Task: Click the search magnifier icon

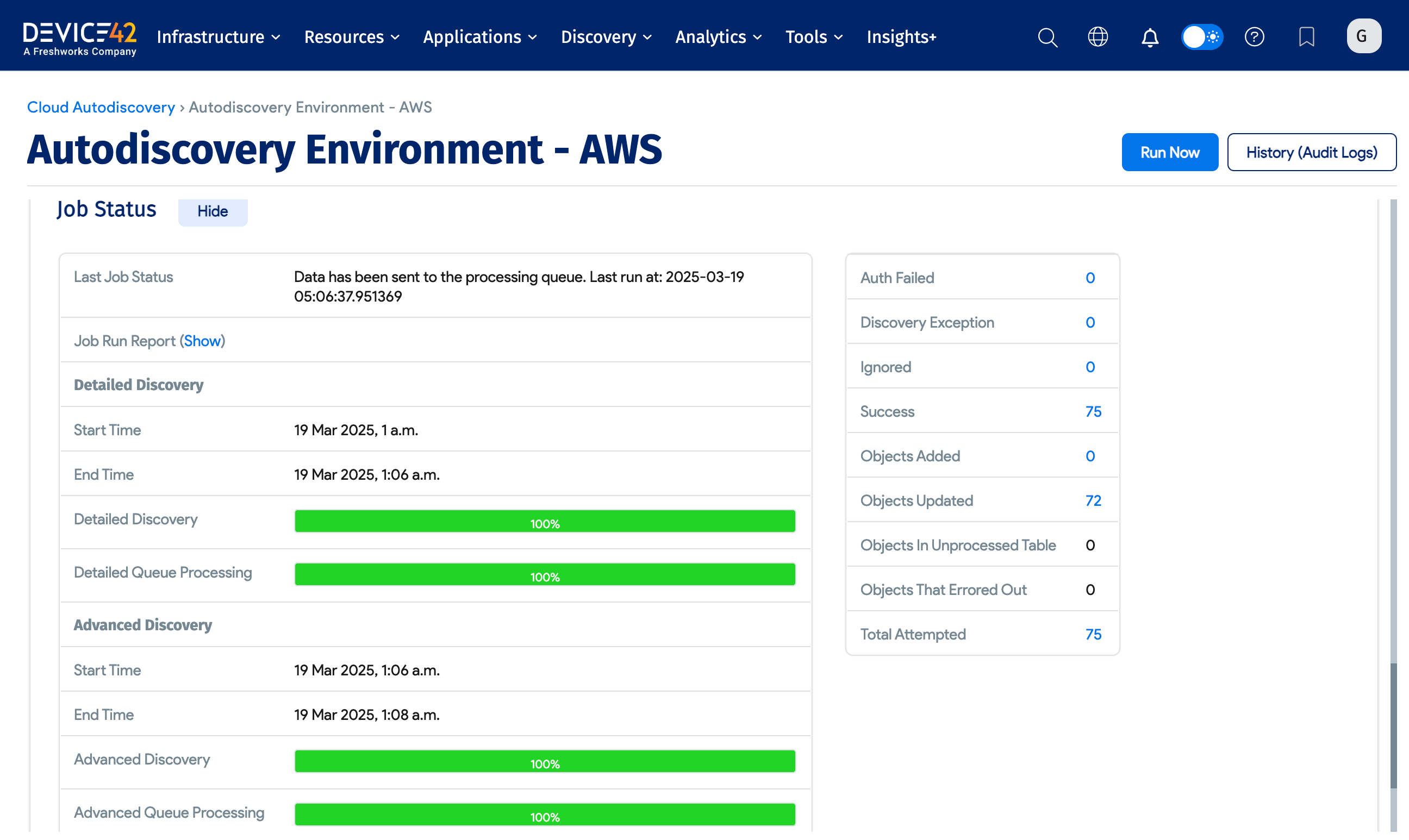Action: tap(1047, 37)
